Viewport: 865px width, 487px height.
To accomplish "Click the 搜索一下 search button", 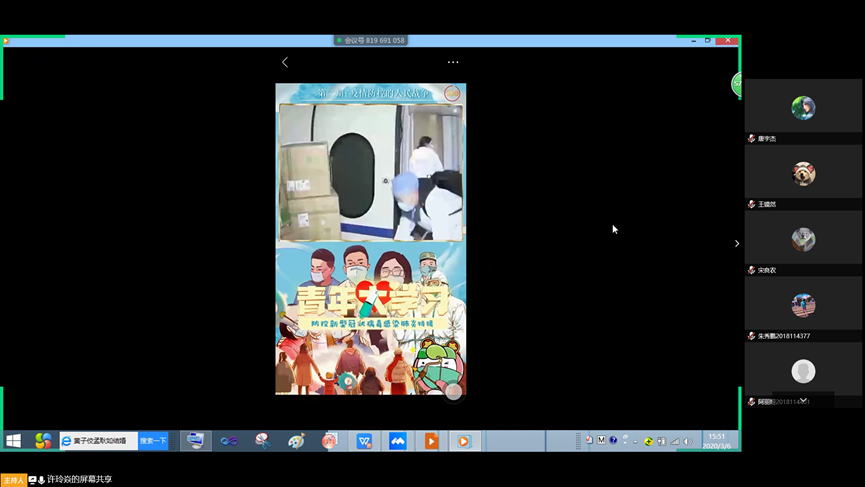I will pyautogui.click(x=153, y=441).
